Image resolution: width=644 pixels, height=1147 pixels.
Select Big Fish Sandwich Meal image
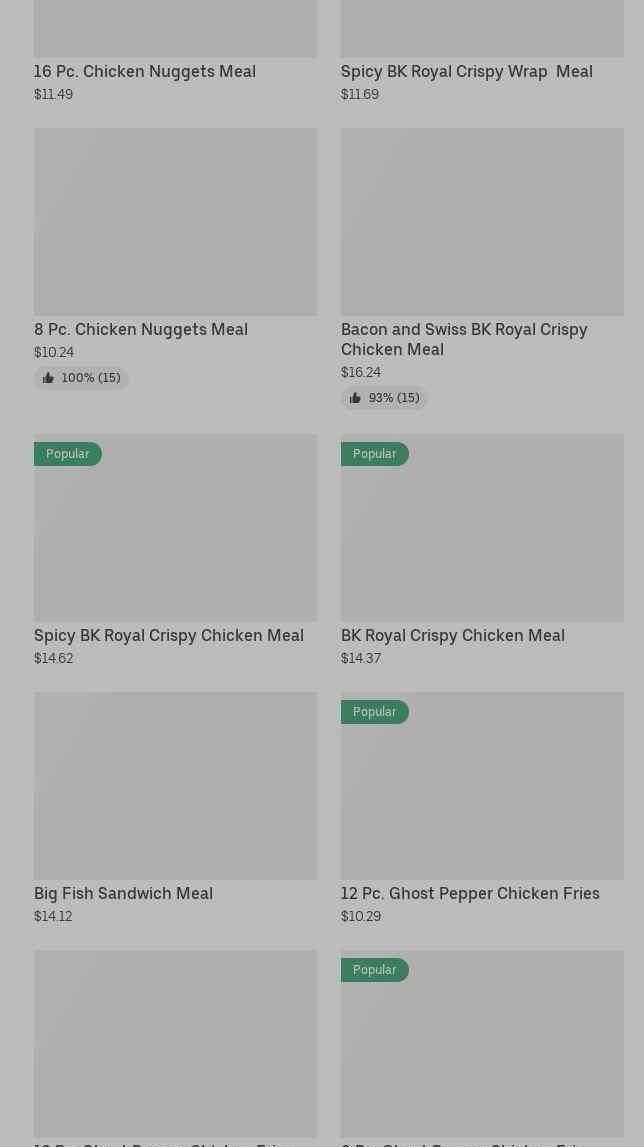coord(175,785)
